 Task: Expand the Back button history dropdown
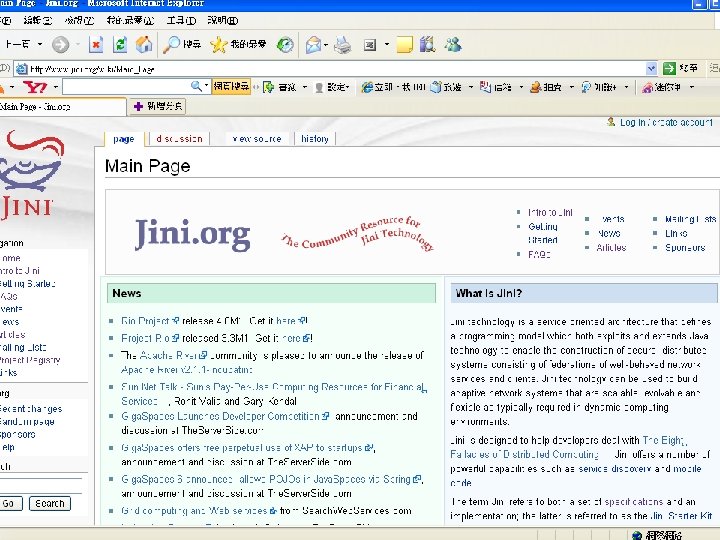tap(40, 45)
